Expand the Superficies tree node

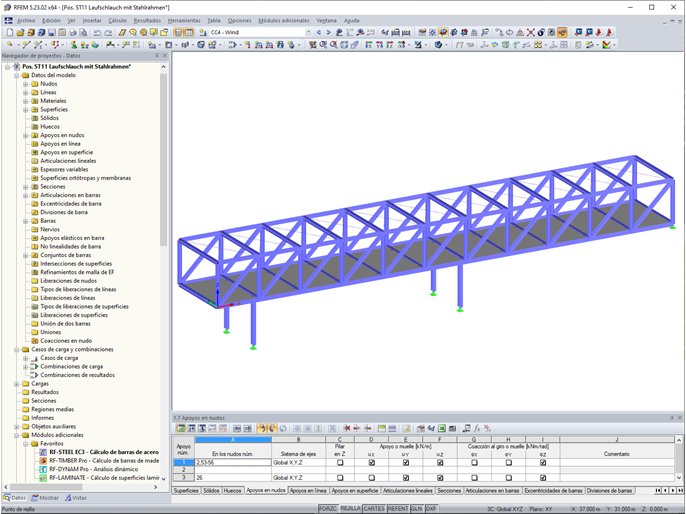25,110
